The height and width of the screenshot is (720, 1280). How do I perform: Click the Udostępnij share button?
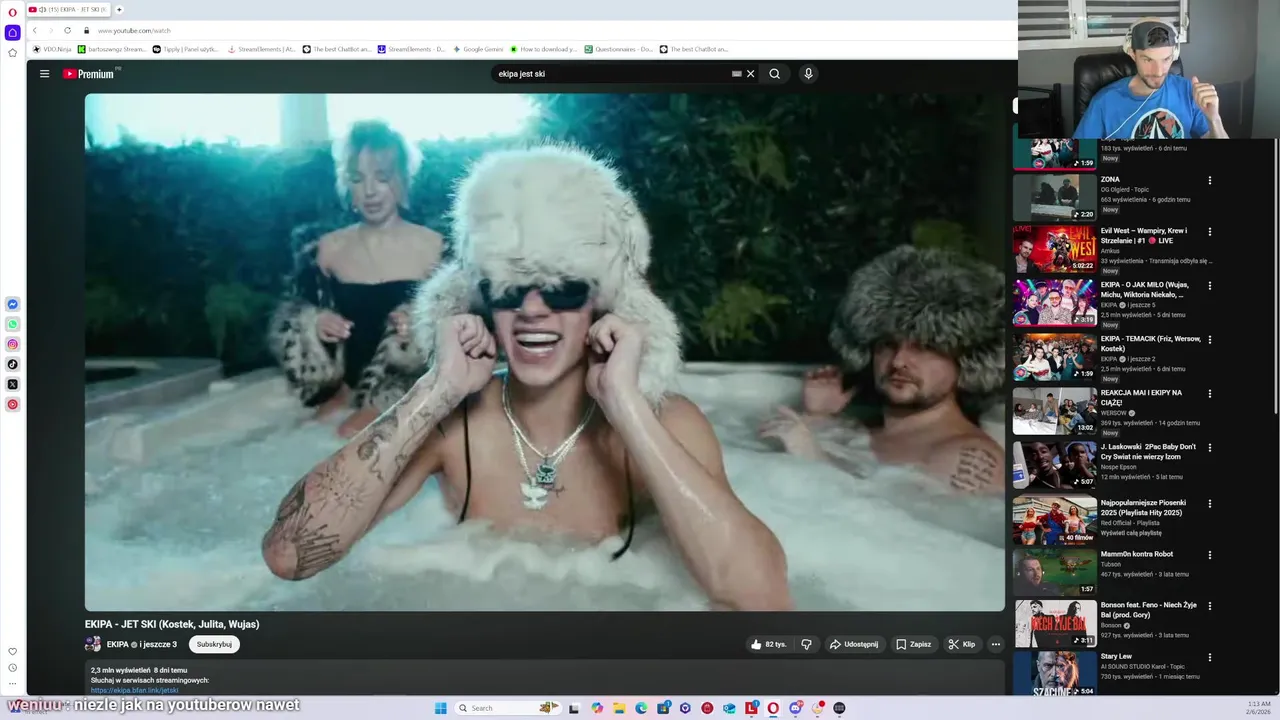coord(854,644)
